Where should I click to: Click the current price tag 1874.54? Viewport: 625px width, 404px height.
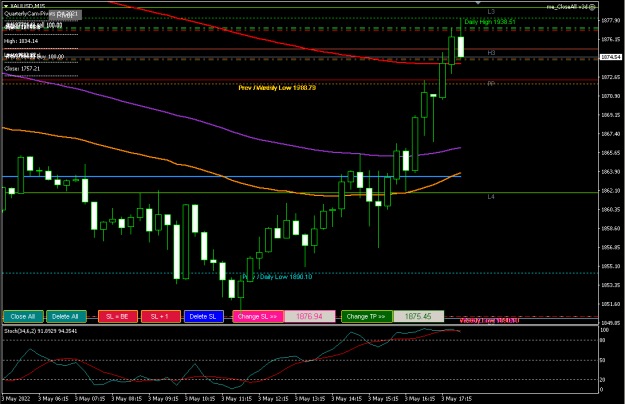(611, 57)
